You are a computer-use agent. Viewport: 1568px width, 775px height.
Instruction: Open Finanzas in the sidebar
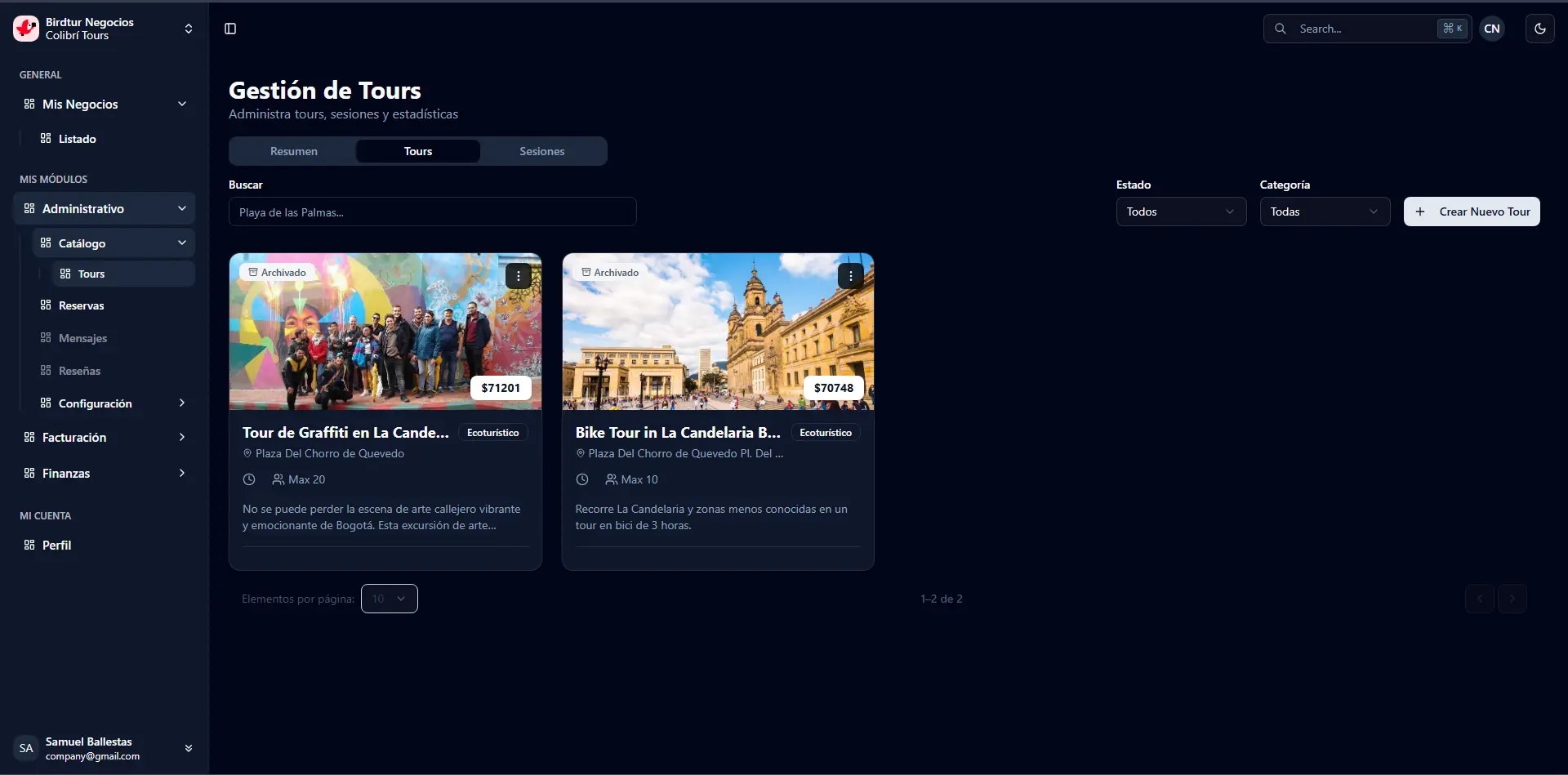click(x=66, y=472)
